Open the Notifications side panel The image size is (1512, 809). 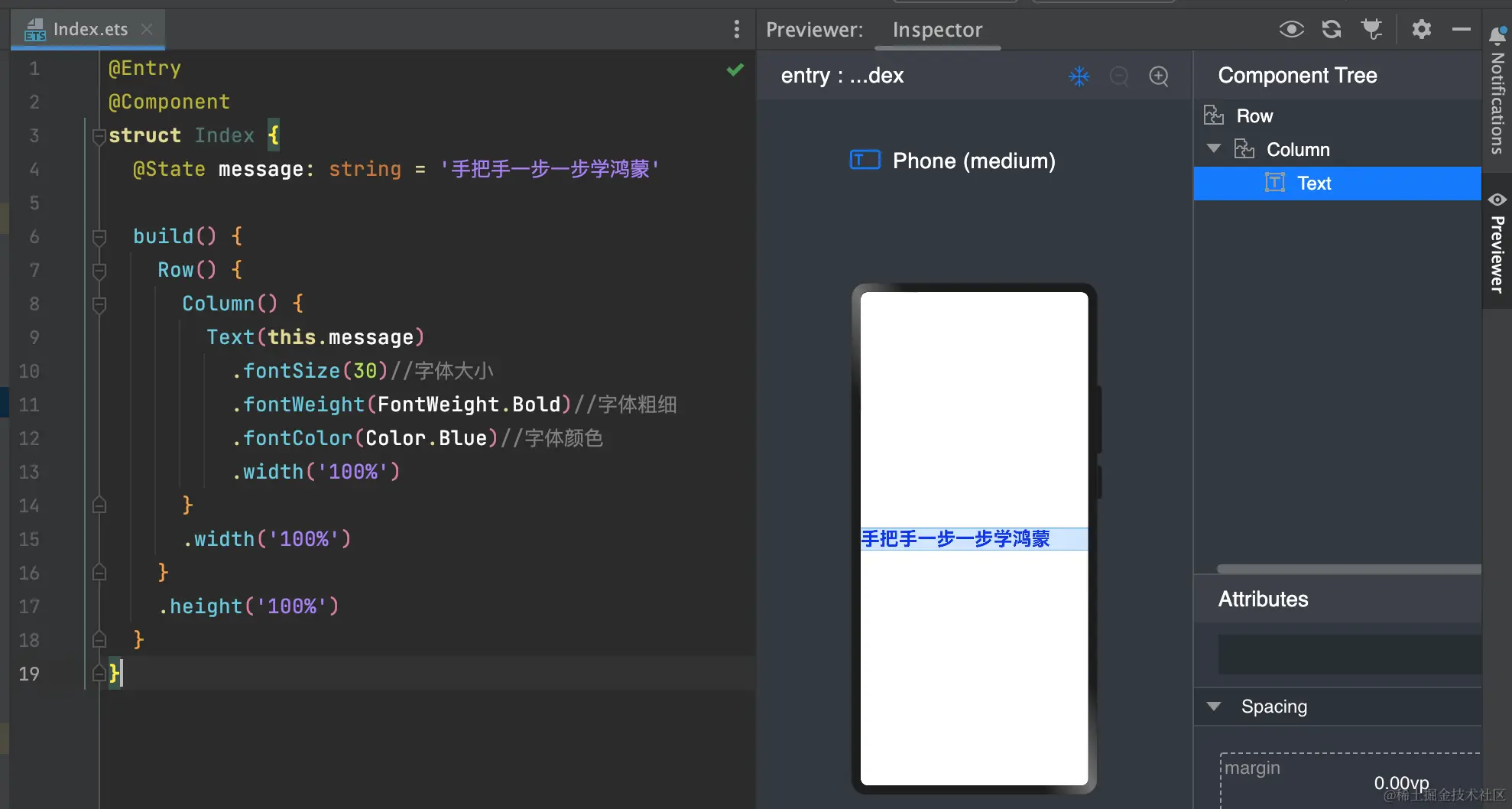click(1497, 90)
